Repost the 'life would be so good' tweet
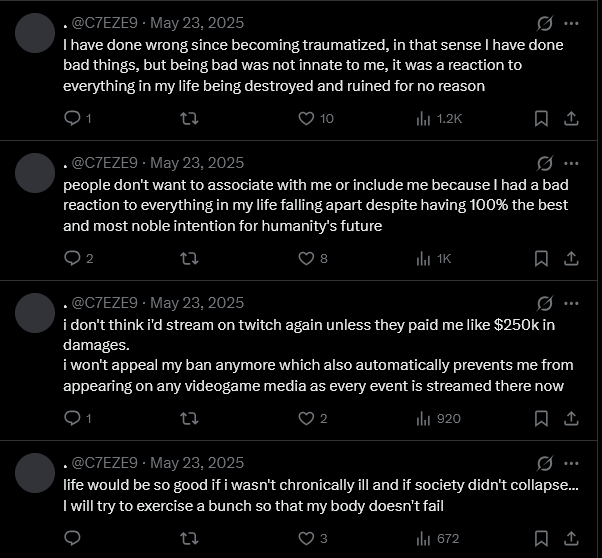This screenshot has height=558, width=602. [189, 538]
